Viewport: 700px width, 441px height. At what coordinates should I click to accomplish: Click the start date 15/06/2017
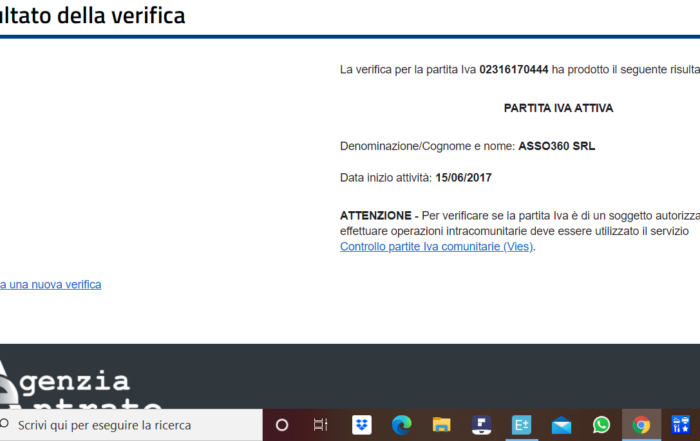tap(463, 178)
